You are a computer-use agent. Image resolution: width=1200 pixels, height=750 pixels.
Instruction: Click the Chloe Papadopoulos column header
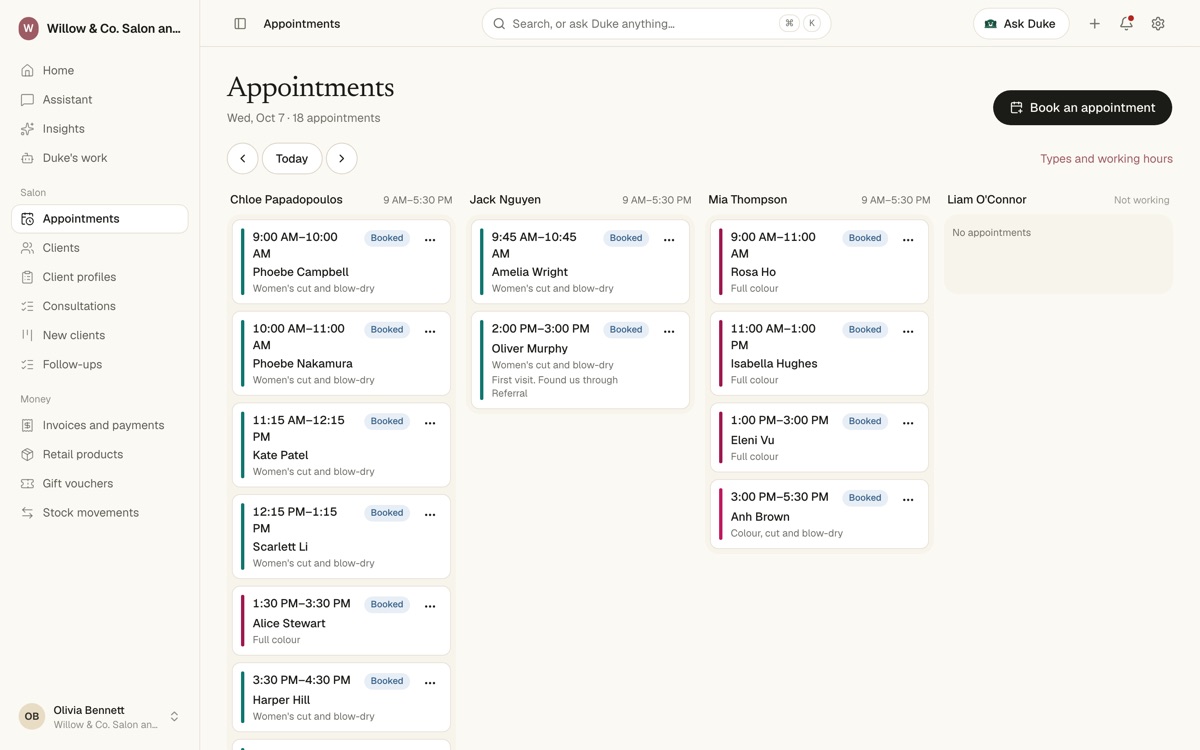(286, 200)
